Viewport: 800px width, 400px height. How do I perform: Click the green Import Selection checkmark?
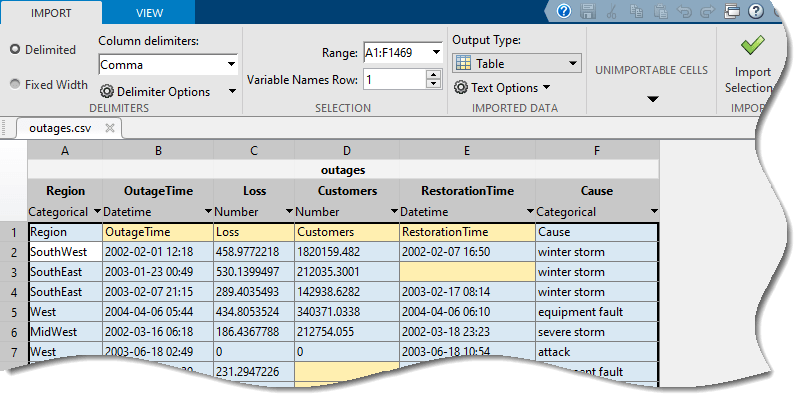click(x=753, y=45)
